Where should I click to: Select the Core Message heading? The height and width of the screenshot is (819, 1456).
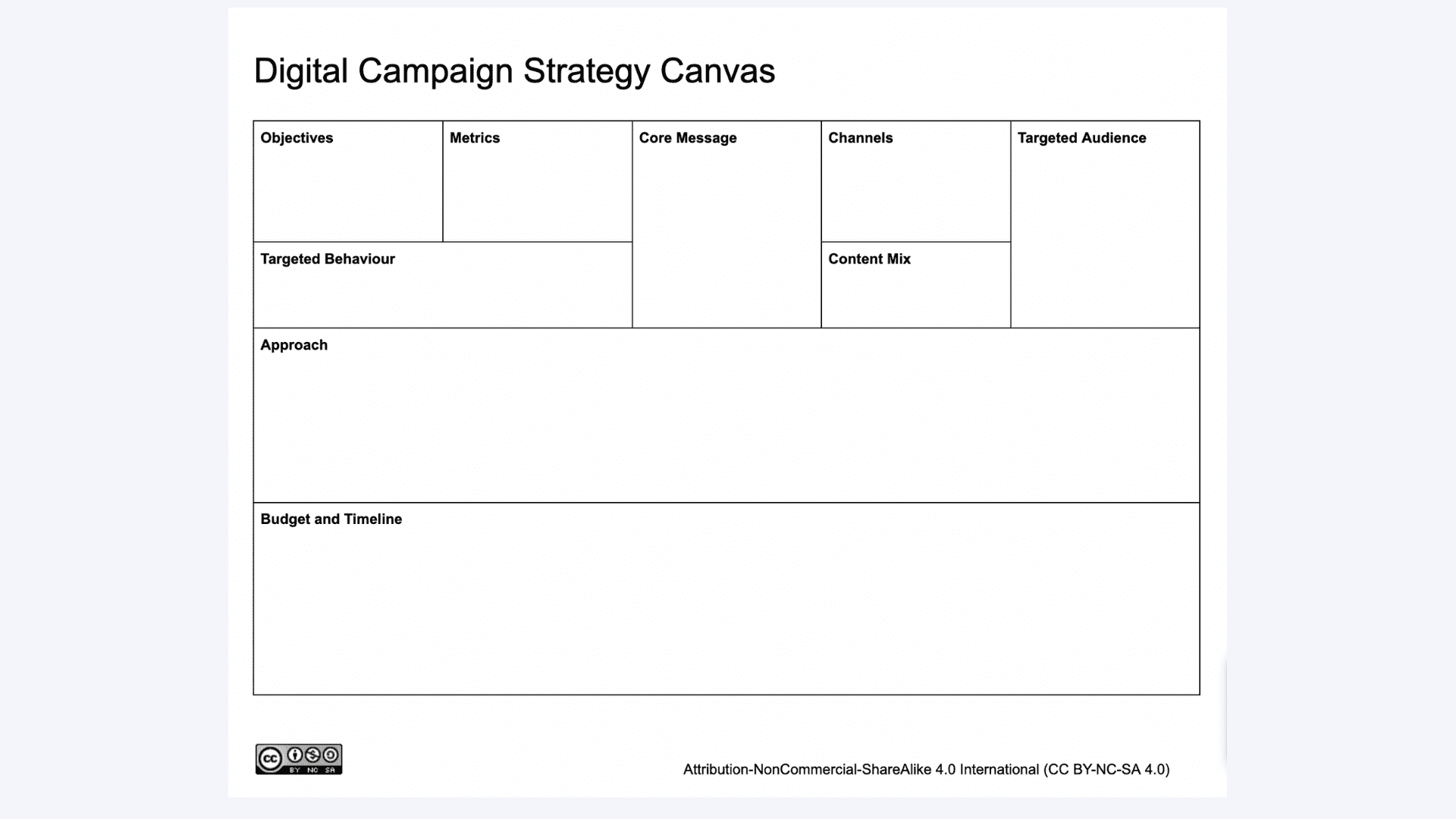click(688, 138)
